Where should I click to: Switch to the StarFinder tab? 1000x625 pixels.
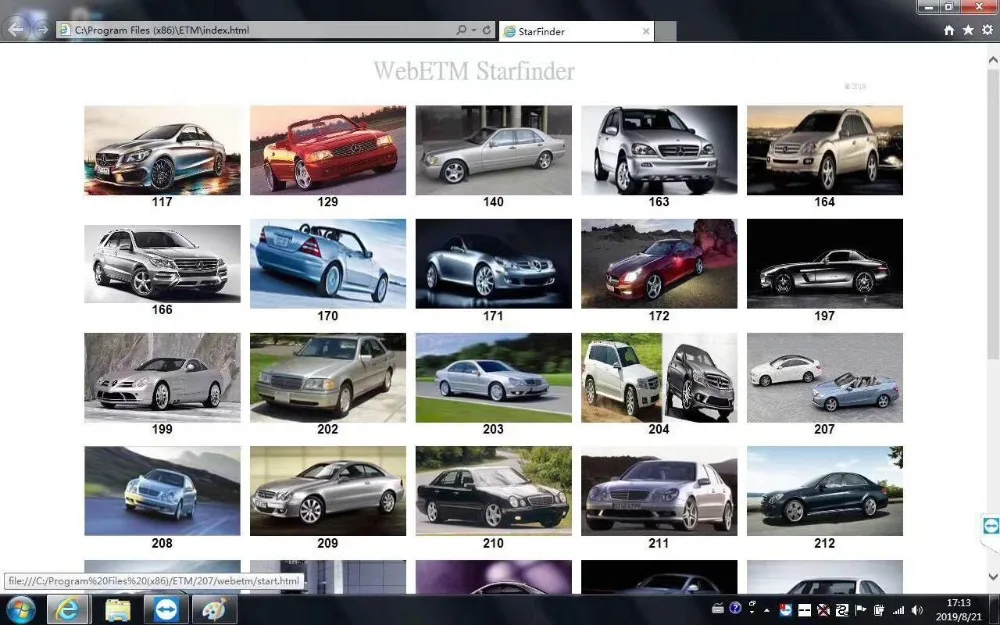click(x=576, y=31)
